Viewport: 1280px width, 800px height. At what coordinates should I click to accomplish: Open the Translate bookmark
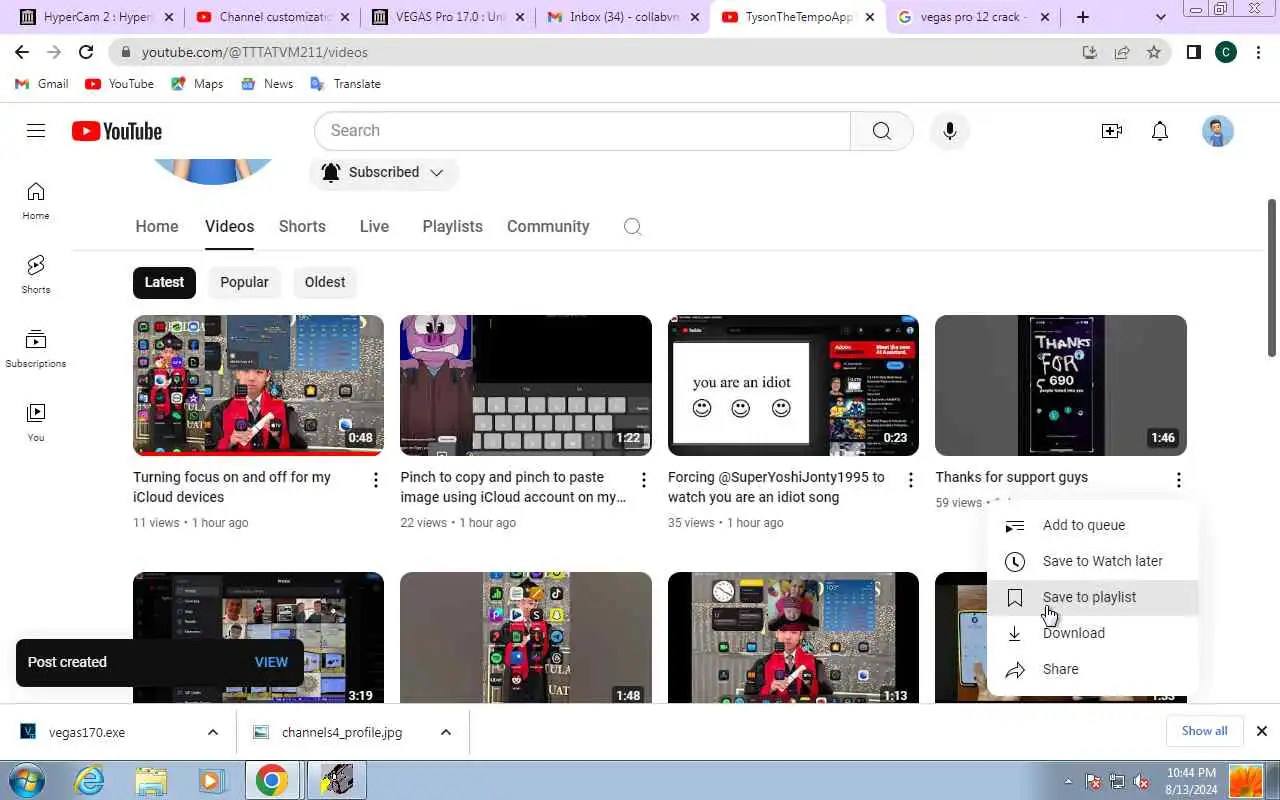click(x=345, y=84)
